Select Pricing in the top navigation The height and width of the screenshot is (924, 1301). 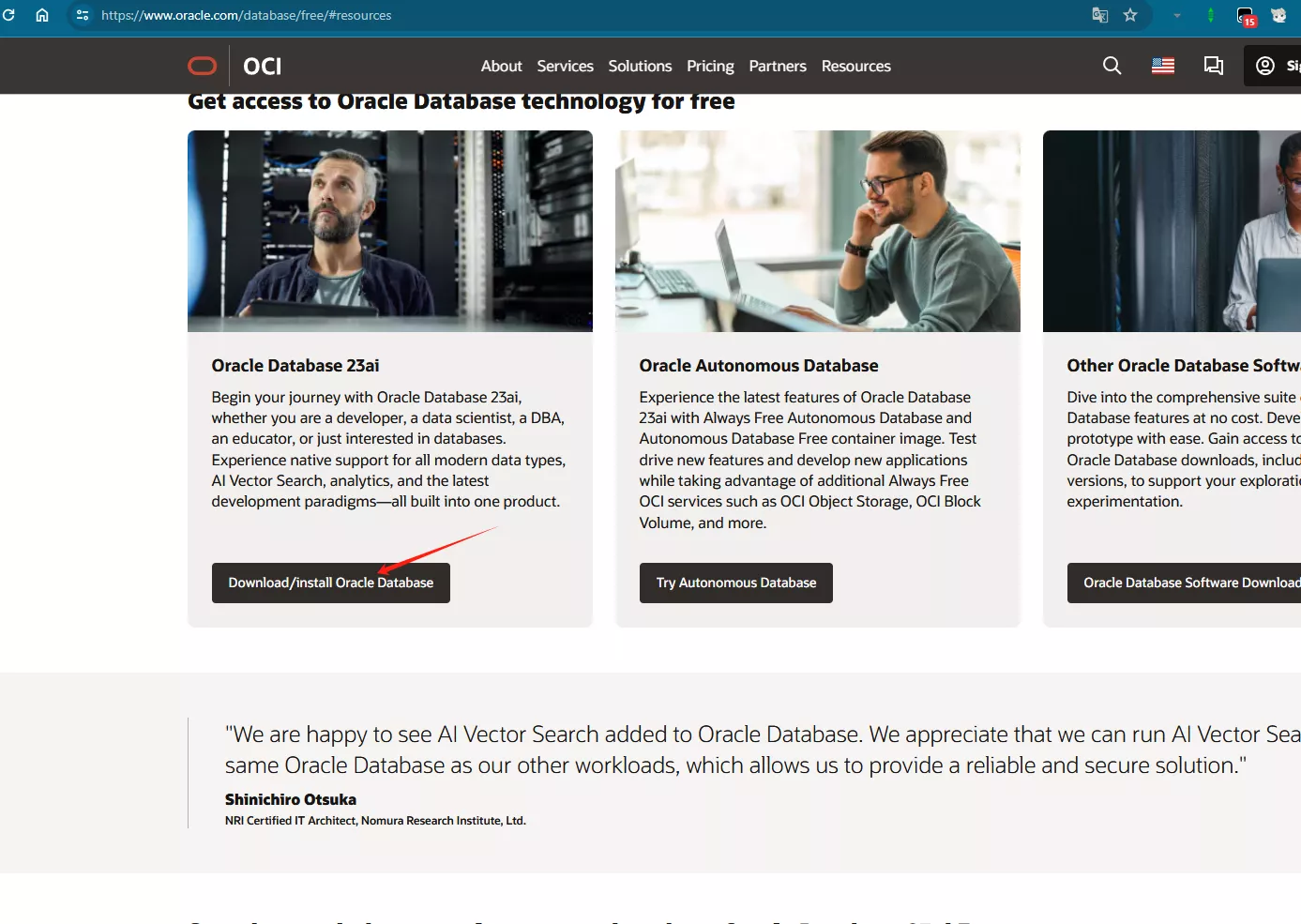pos(710,66)
